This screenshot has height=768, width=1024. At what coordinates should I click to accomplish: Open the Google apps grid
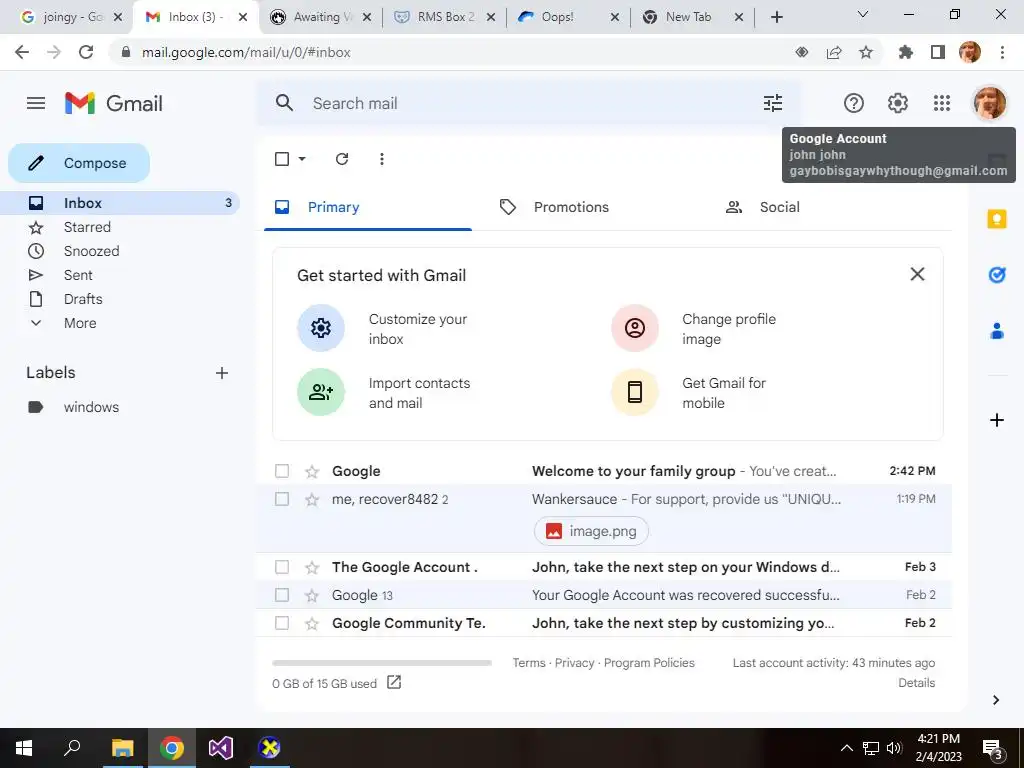coord(942,103)
